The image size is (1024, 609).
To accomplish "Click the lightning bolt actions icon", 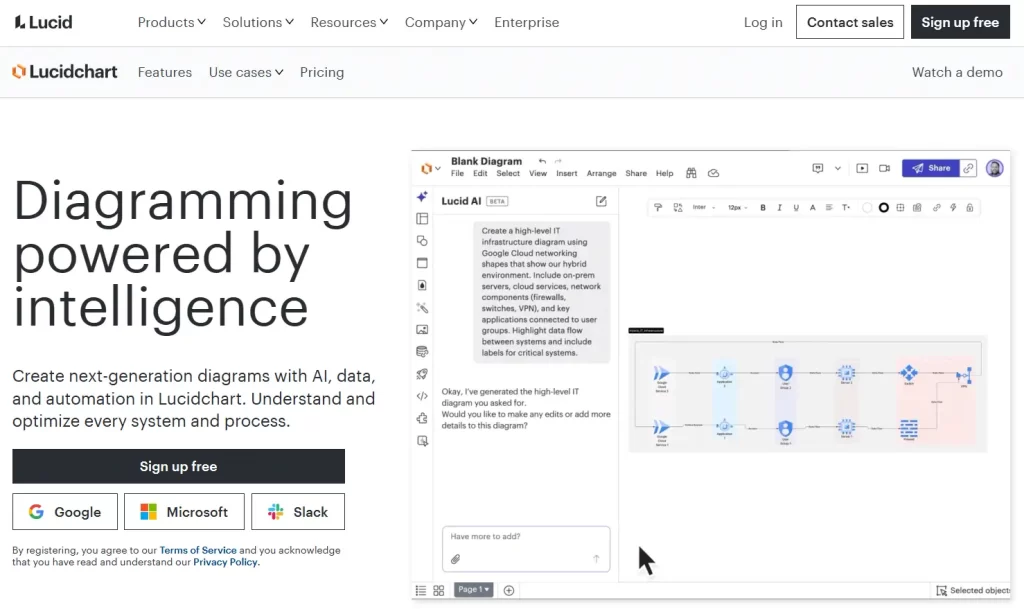I will pos(953,208).
